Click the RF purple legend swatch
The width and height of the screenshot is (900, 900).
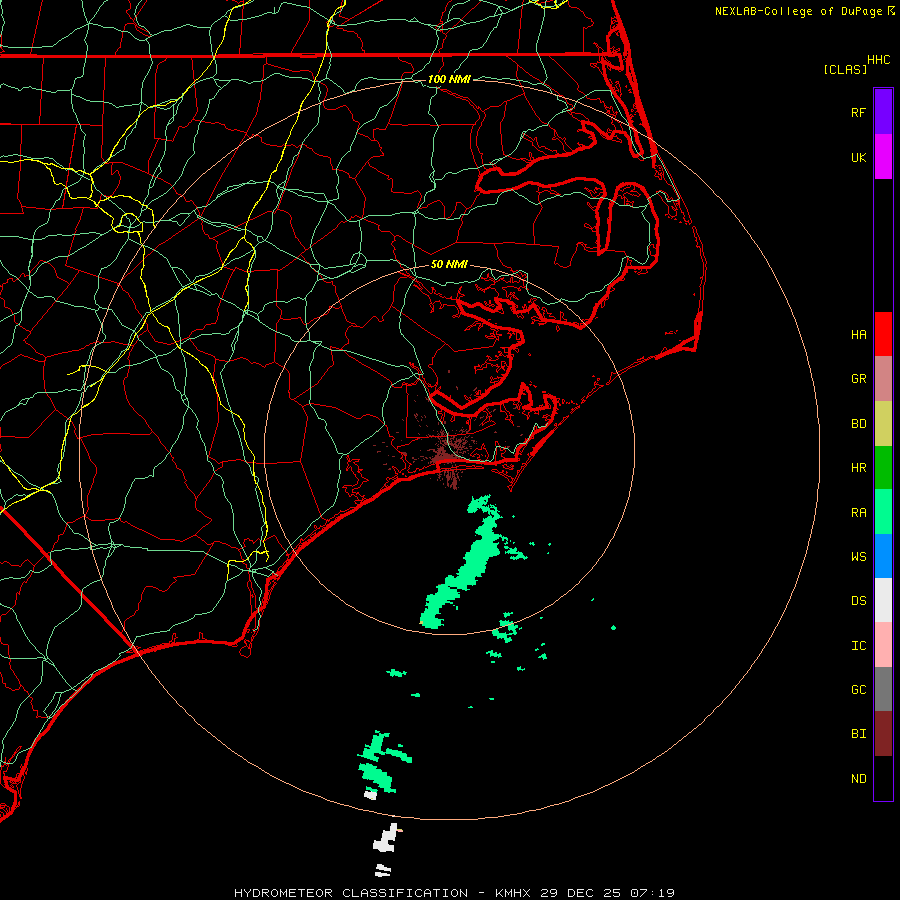[x=883, y=112]
